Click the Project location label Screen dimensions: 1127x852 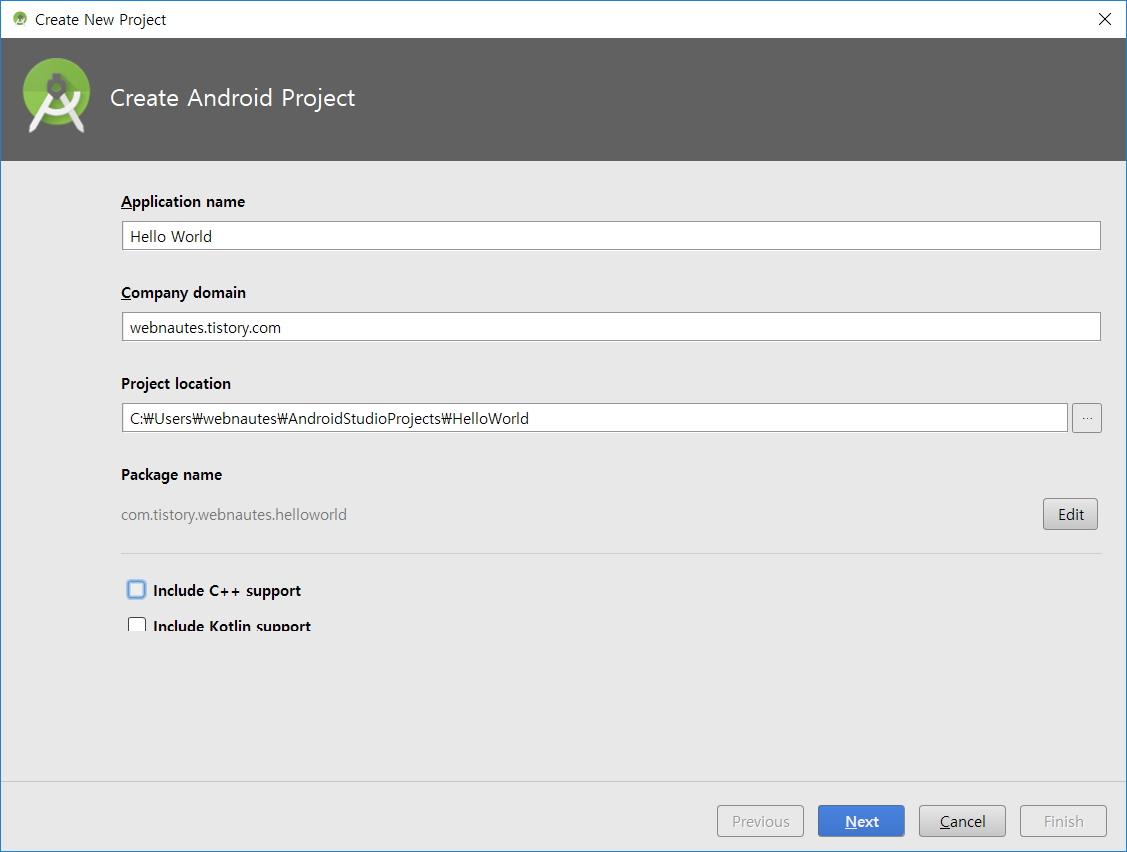(175, 384)
